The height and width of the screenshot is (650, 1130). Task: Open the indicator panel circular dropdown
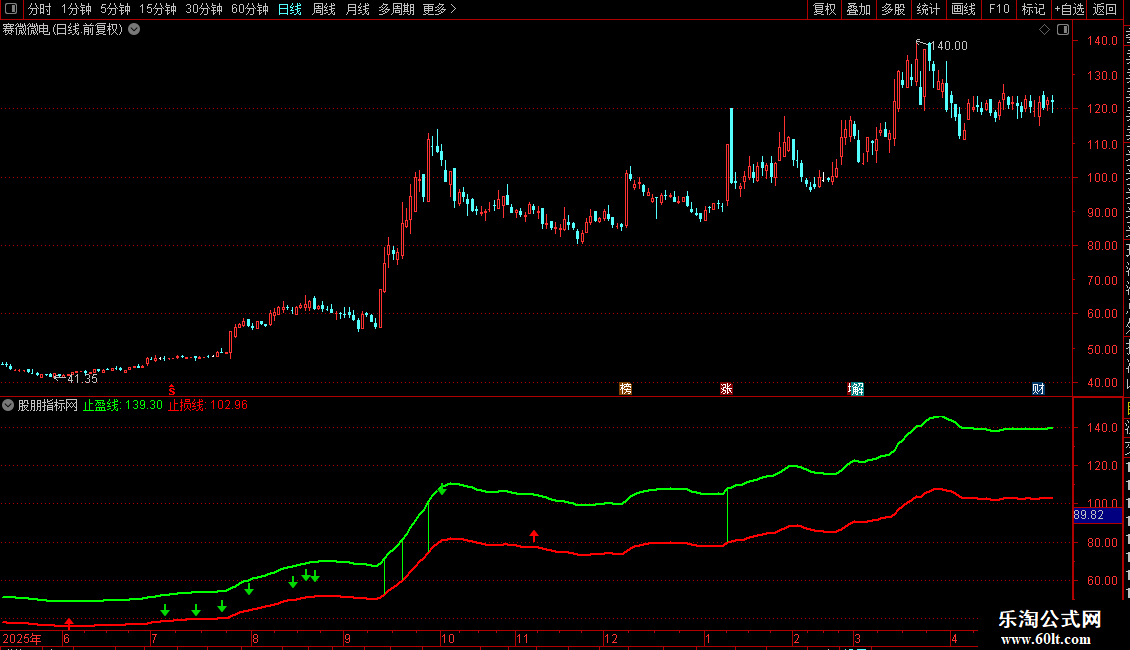8,405
